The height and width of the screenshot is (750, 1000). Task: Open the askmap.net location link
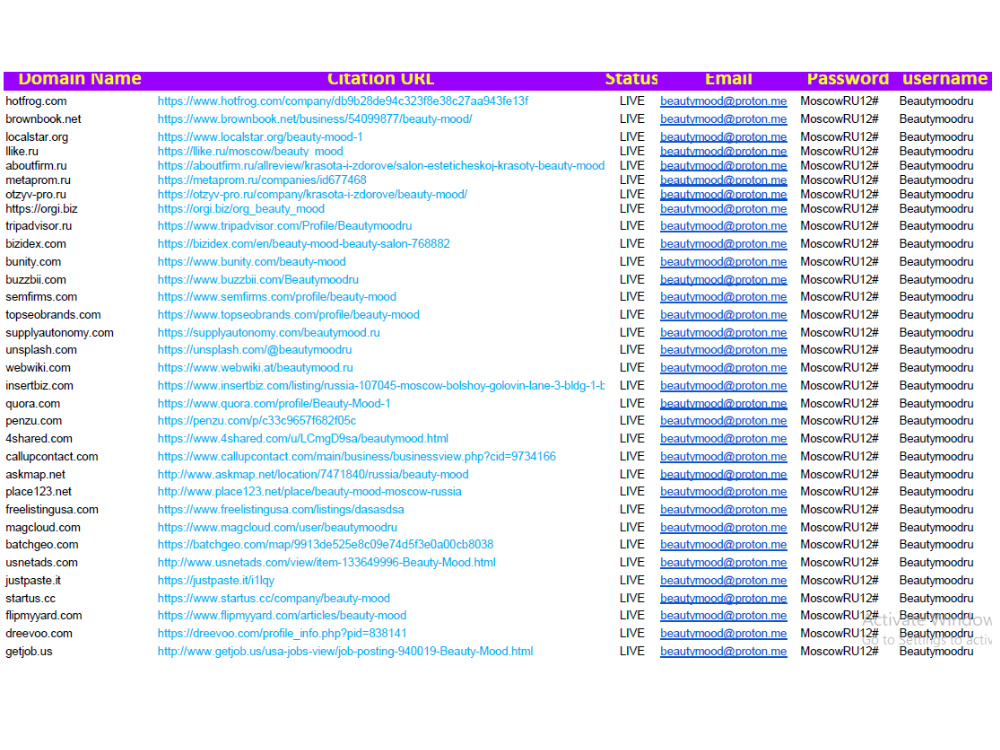click(313, 474)
